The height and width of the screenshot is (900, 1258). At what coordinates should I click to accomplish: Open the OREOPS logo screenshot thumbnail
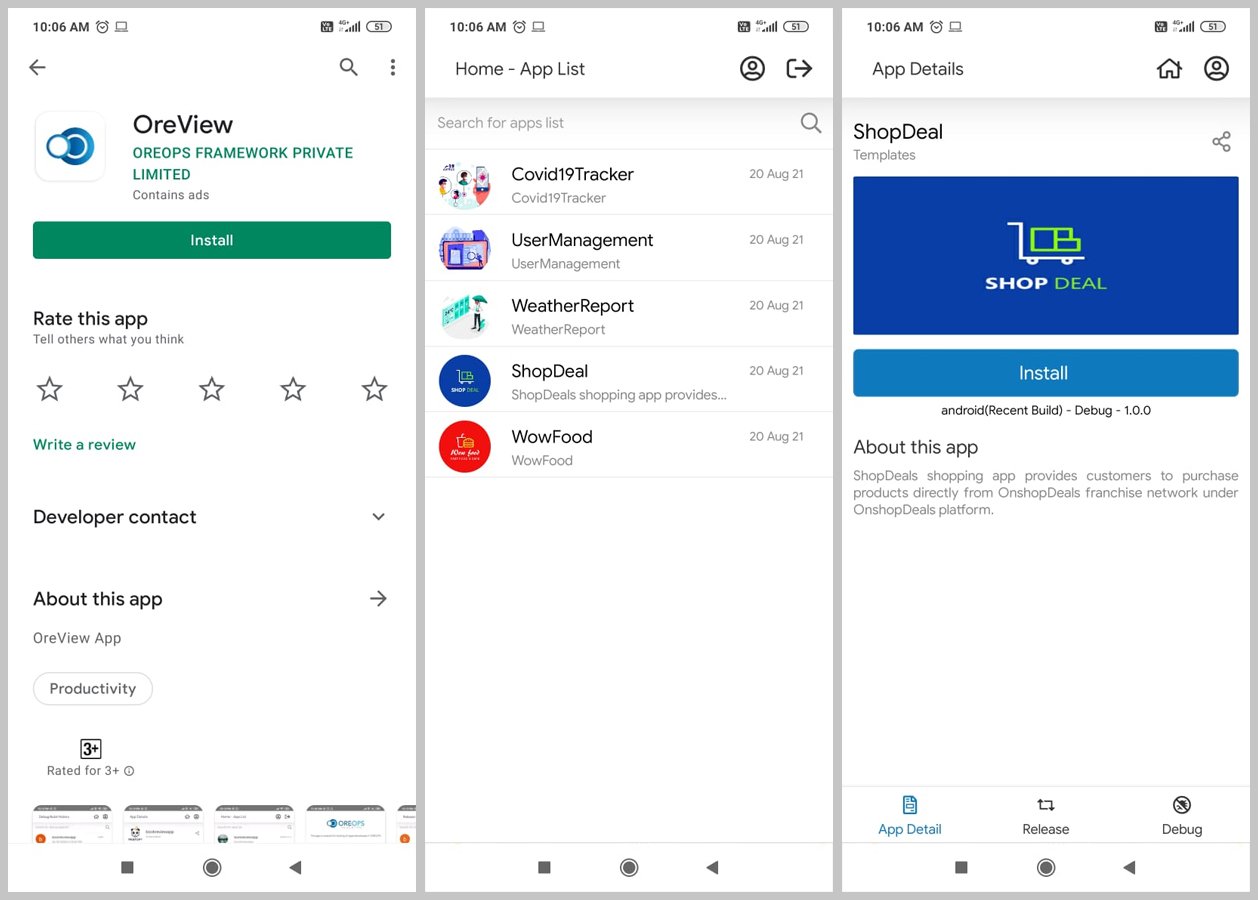click(345, 823)
